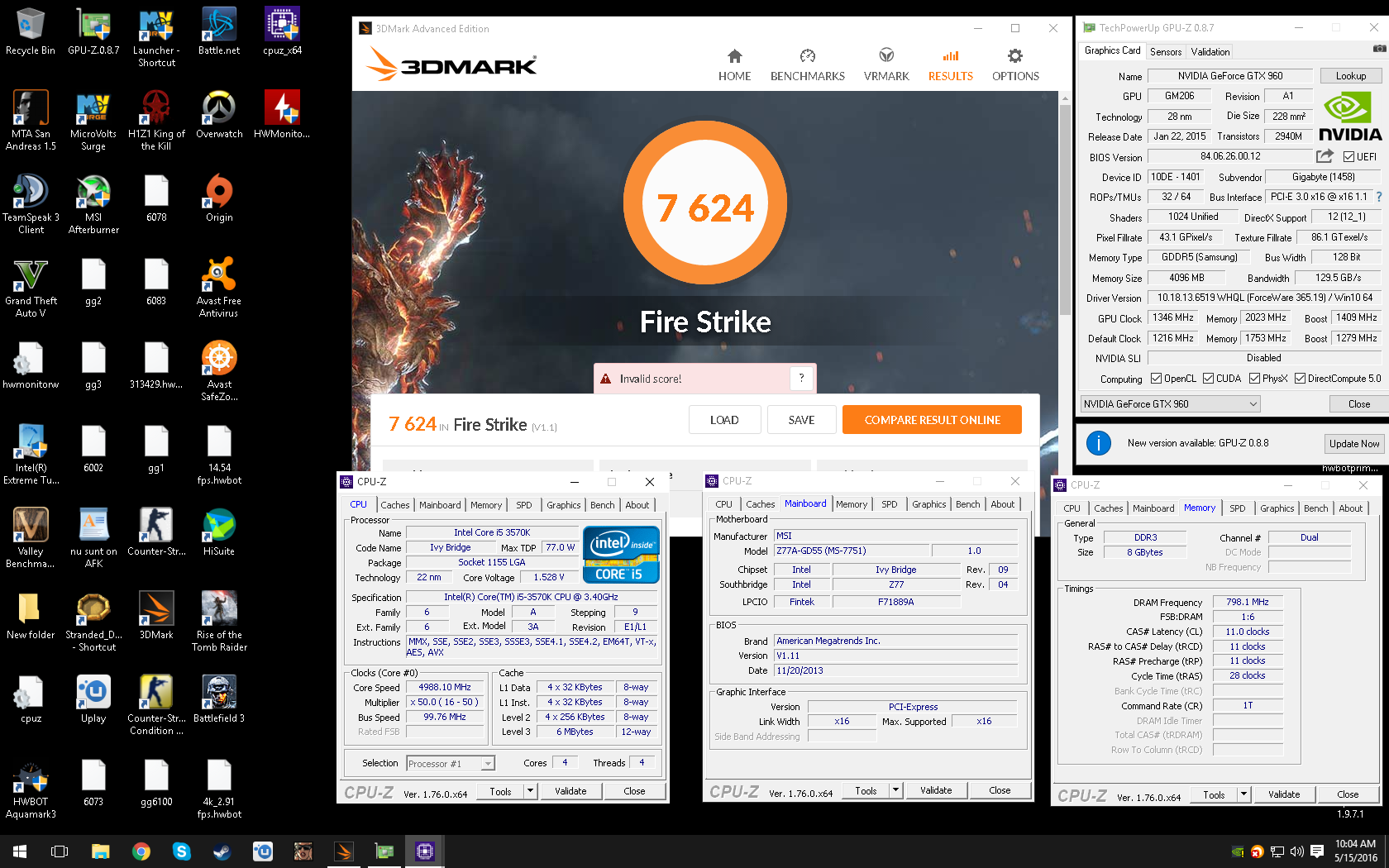Open the Caches tab in CPU-Z CPU window
Viewport: 1389px width, 868px height.
pos(395,505)
